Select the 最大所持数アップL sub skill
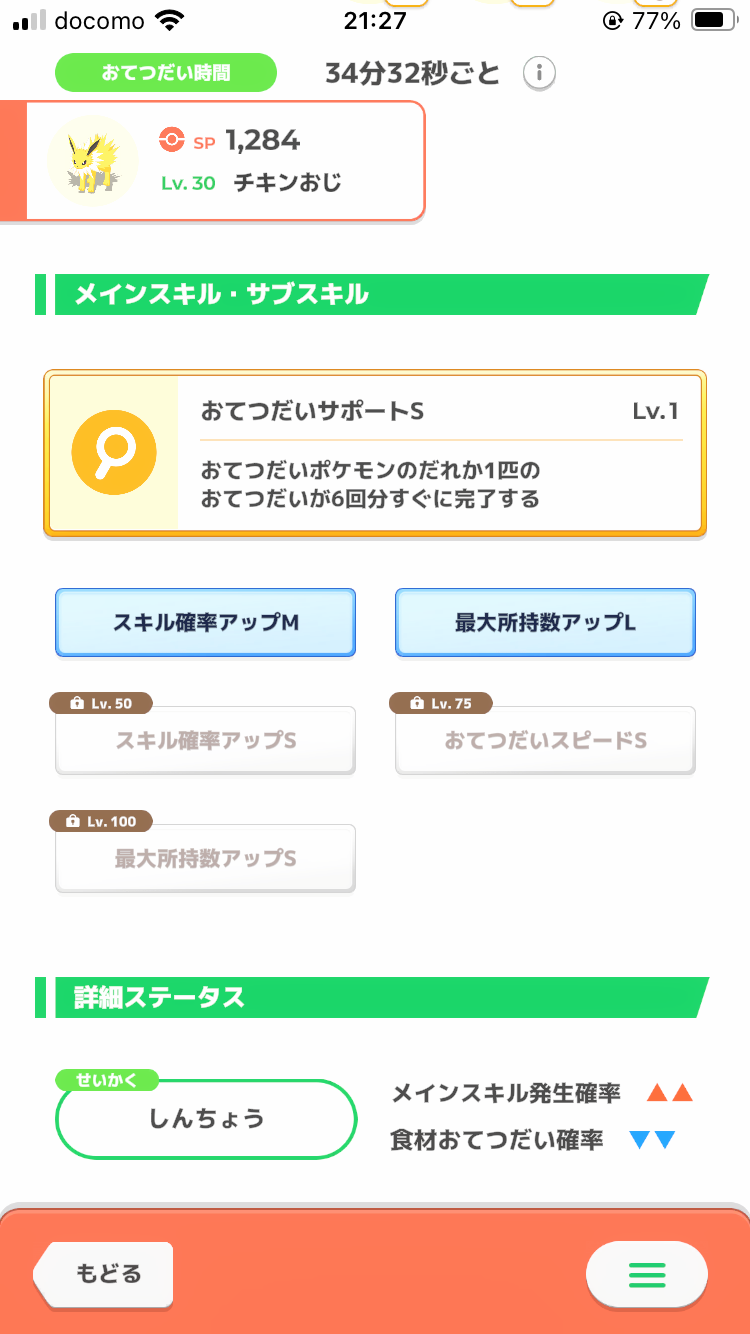The height and width of the screenshot is (1334, 750). (545, 622)
